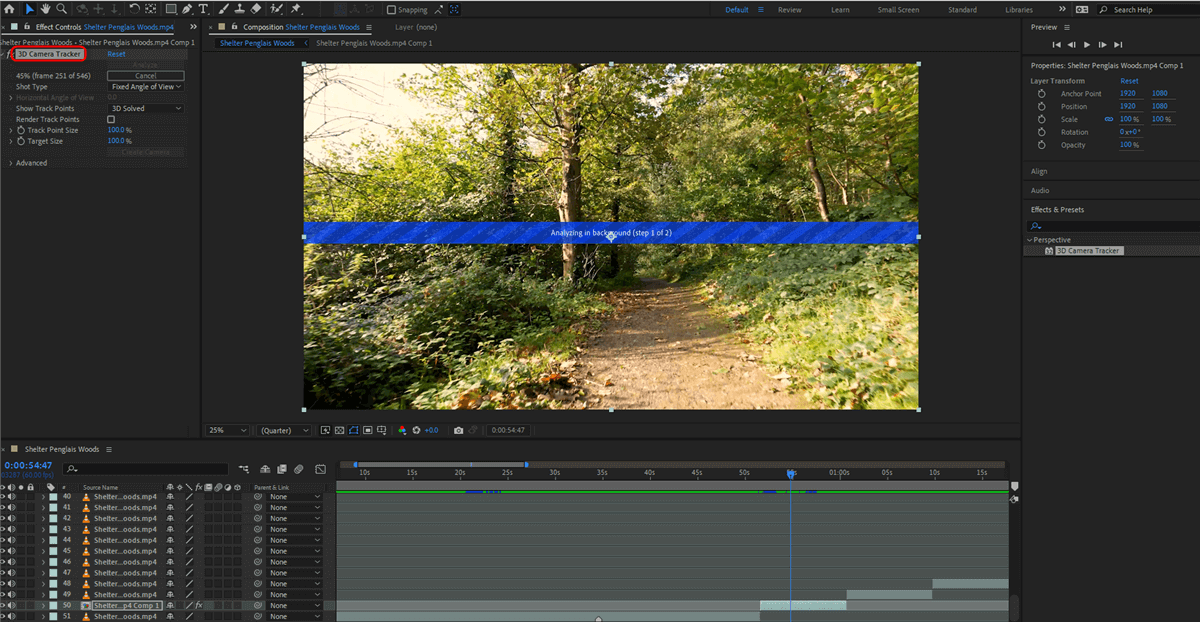Enable the Render Track Points checkbox
The image size is (1200, 622).
(112, 119)
